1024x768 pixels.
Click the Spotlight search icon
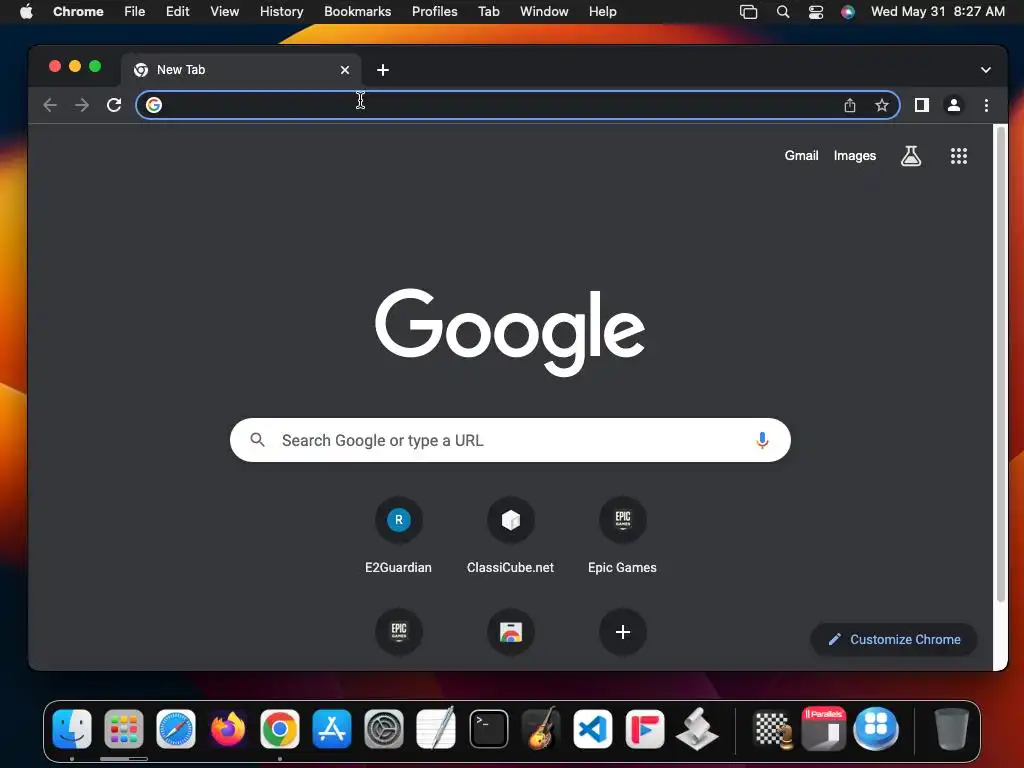[x=782, y=12]
